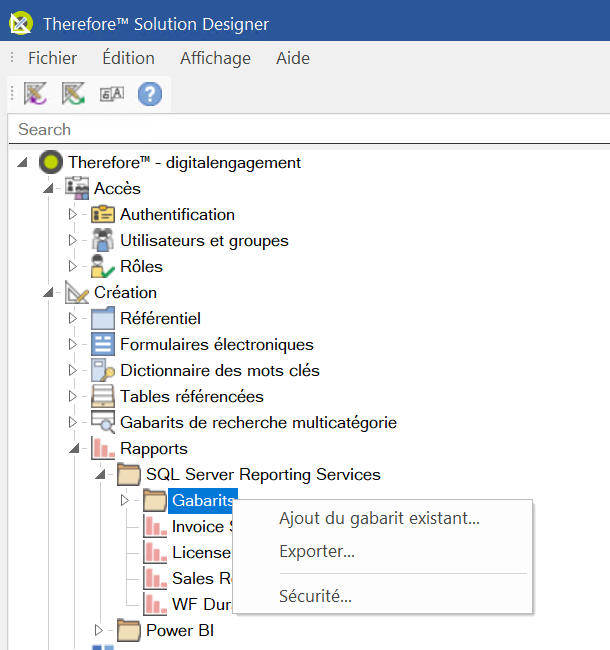Click the Rôles user checkmark icon
The width and height of the screenshot is (610, 650).
(103, 266)
